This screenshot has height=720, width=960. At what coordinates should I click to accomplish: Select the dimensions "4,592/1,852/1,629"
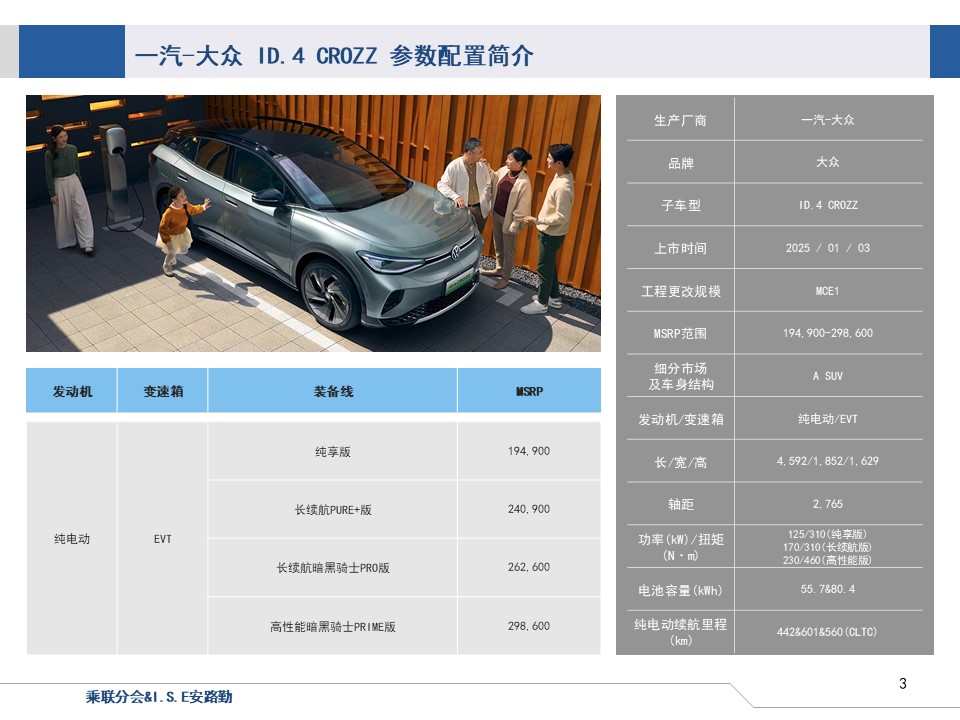click(828, 461)
